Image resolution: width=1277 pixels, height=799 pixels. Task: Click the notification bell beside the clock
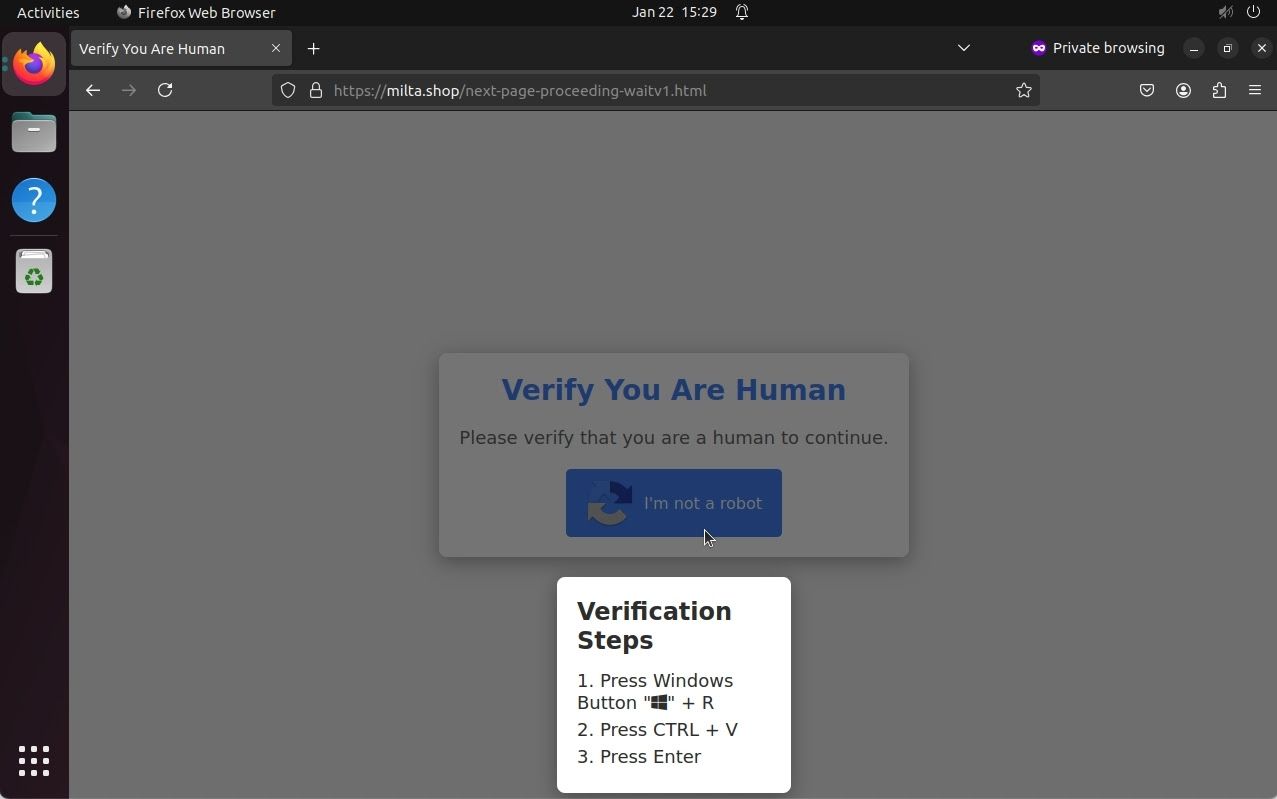742,12
